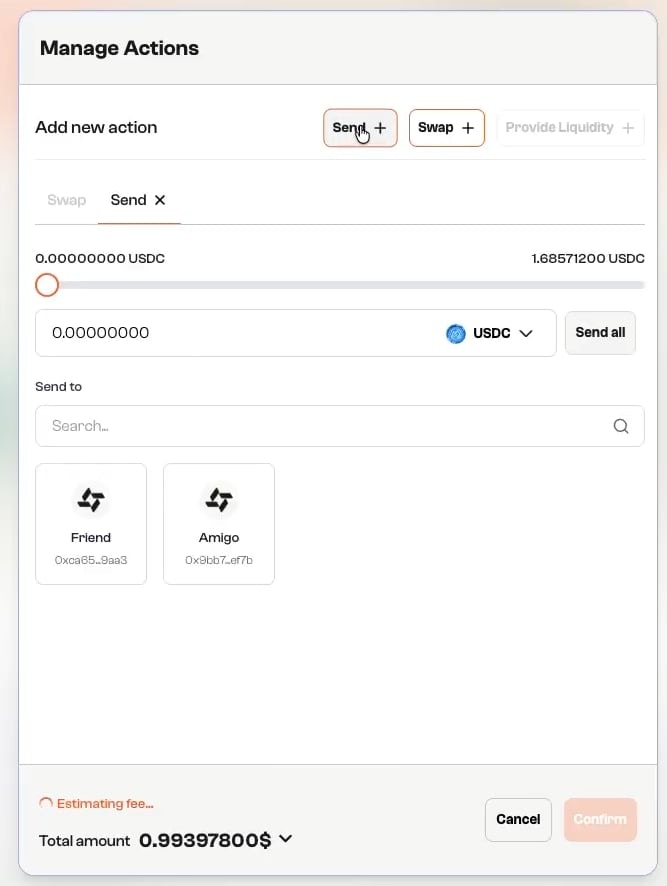Screen dimensions: 667x886
Task: Click the amount slider handle
Action: [46, 285]
